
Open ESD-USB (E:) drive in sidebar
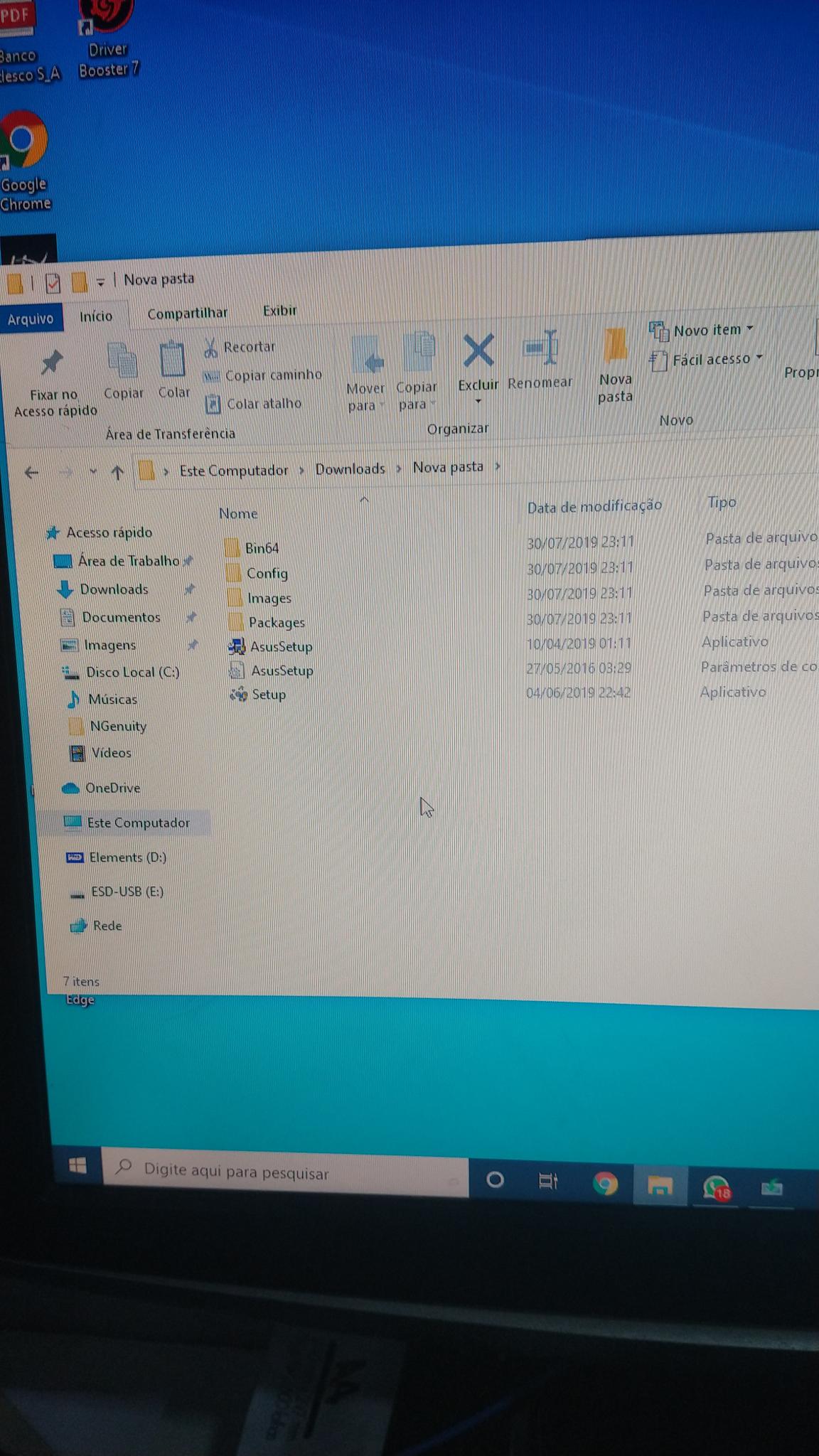click(x=117, y=892)
